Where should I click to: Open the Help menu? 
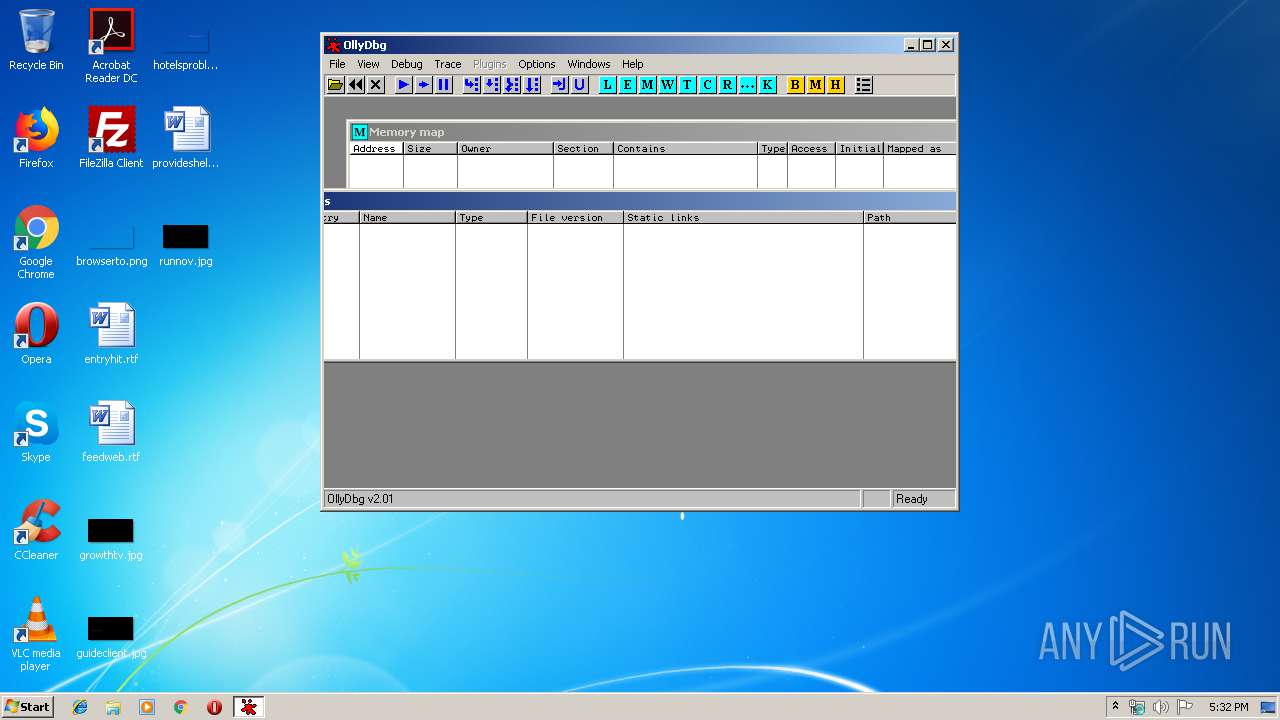click(633, 64)
